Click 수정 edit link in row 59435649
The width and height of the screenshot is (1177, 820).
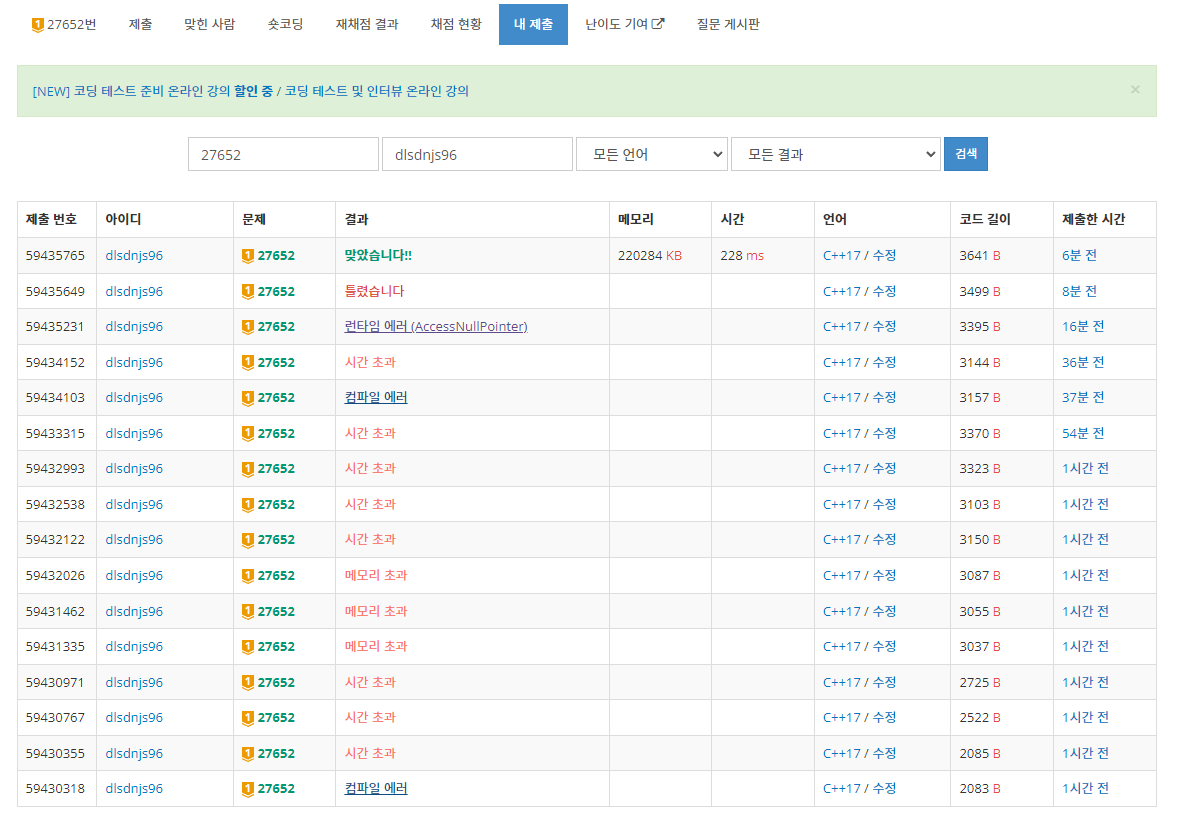[x=884, y=291]
